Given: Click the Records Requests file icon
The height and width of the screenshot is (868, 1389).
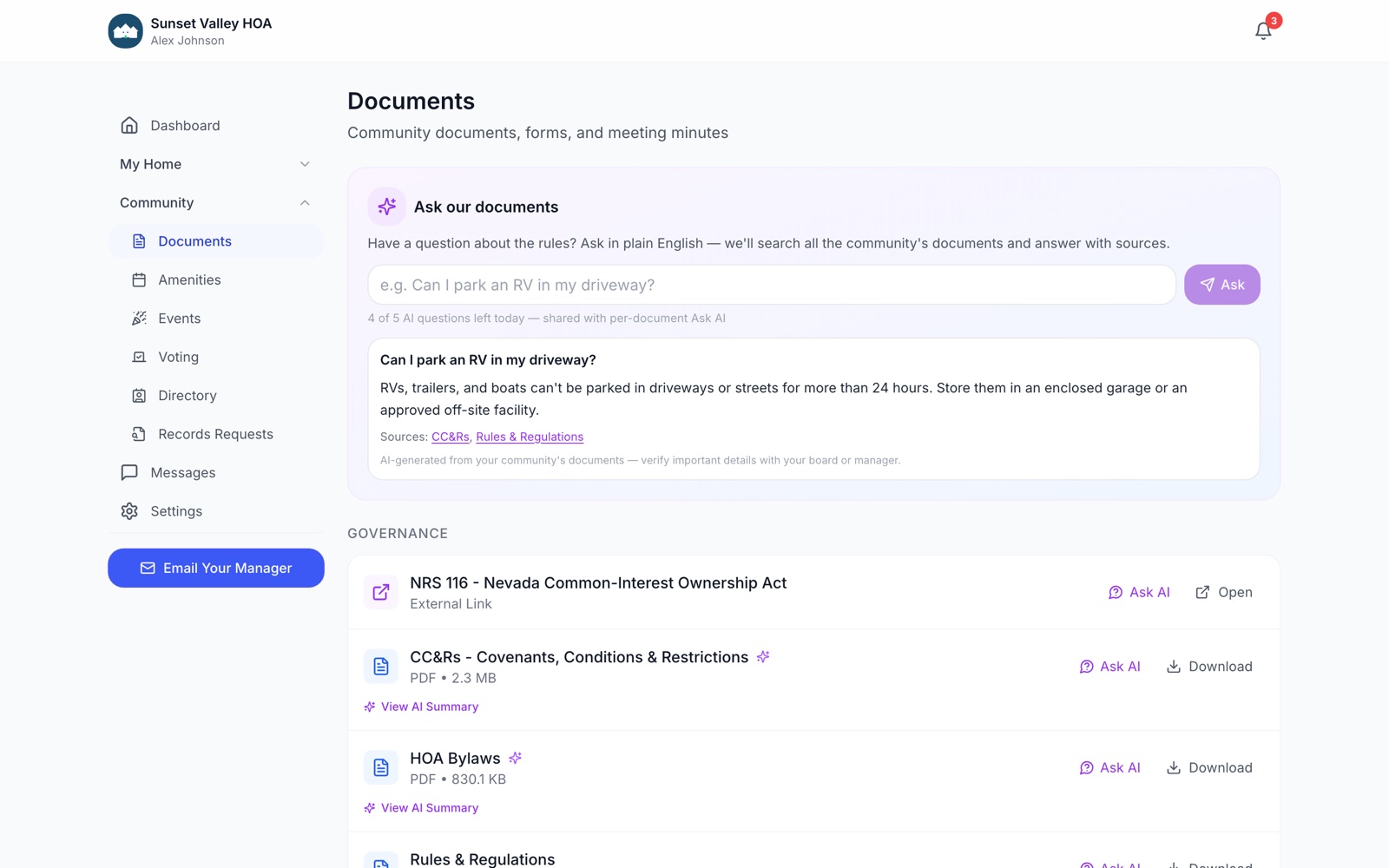Looking at the screenshot, I should coord(139,434).
